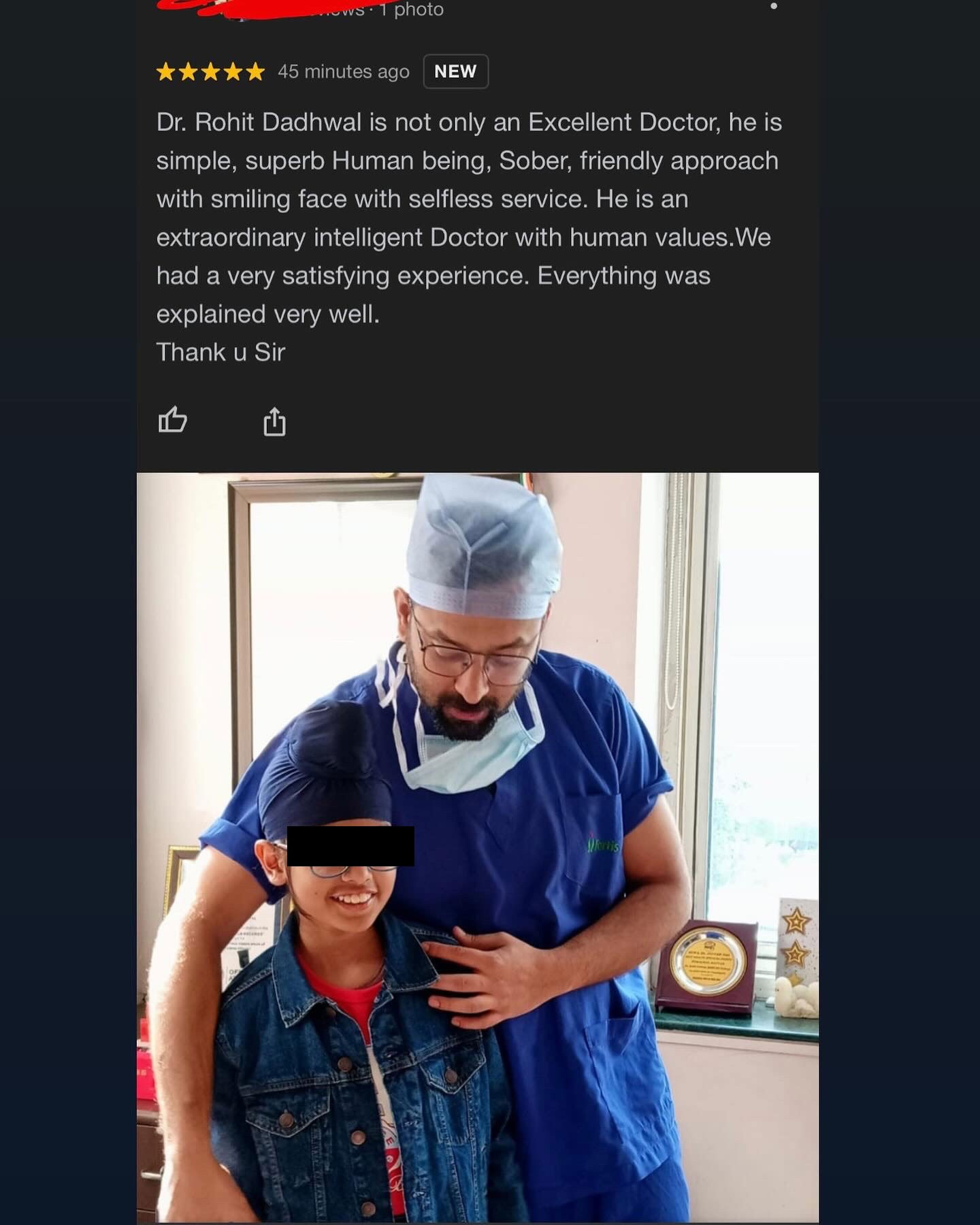Open the more options dot menu
980x1225 pixels.
[774, 6]
